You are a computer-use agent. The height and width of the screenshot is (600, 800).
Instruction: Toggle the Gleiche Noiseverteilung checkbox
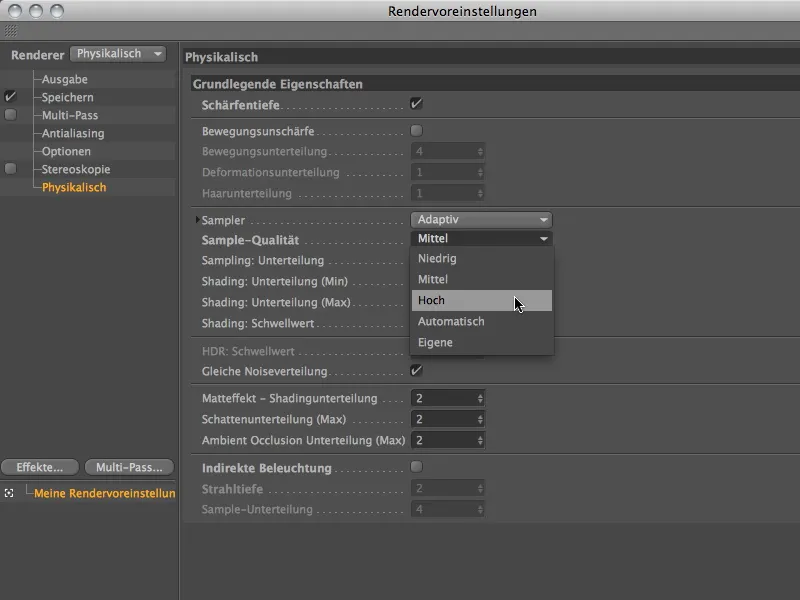416,370
